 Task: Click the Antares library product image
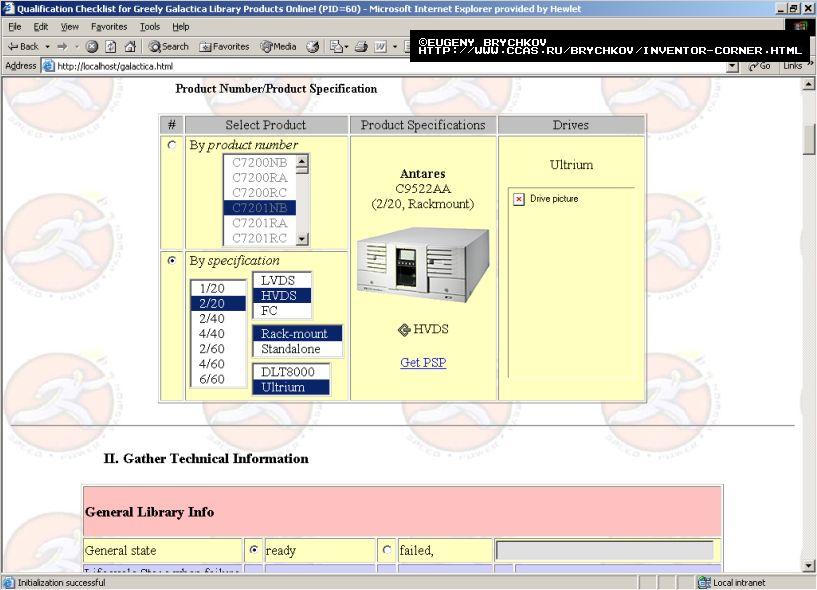(423, 265)
